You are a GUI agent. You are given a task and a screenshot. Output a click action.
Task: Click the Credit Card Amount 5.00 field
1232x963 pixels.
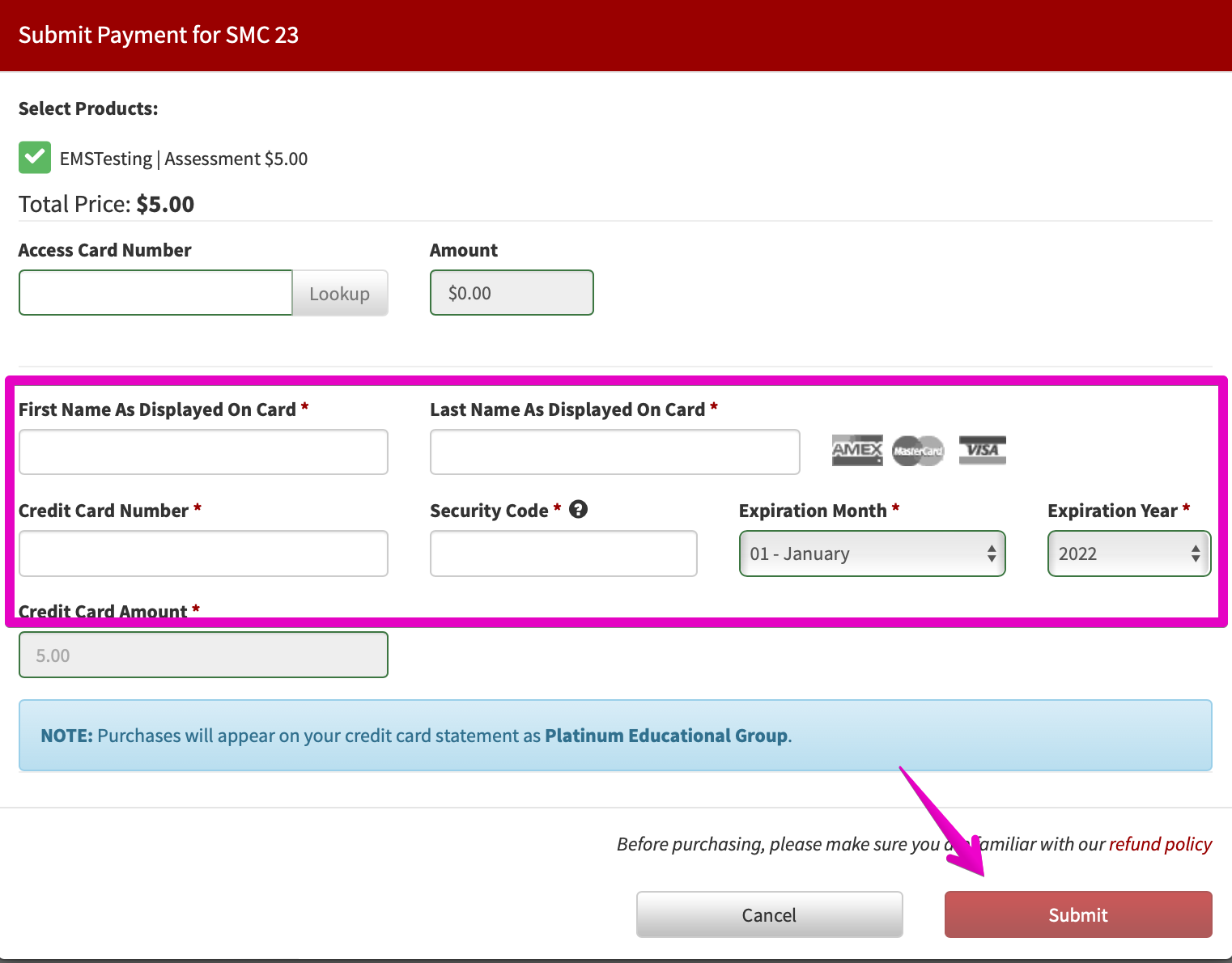[x=203, y=655]
